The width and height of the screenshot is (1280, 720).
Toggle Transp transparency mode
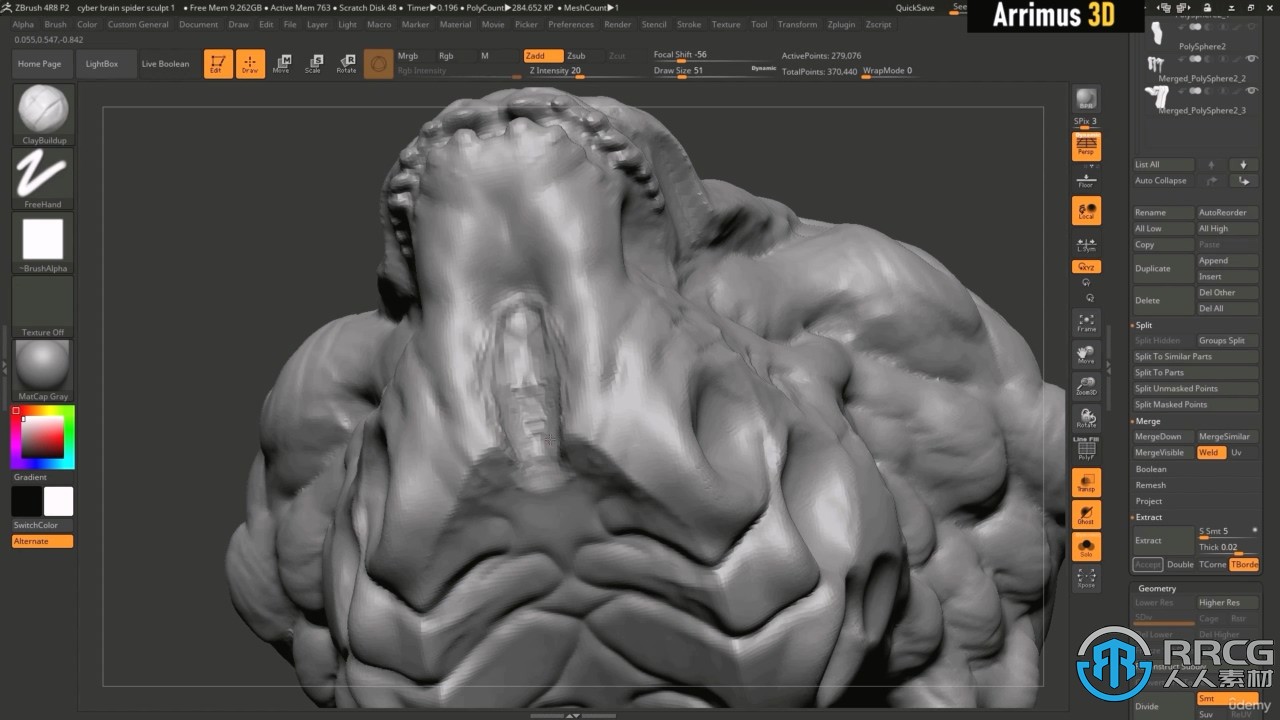[1086, 483]
